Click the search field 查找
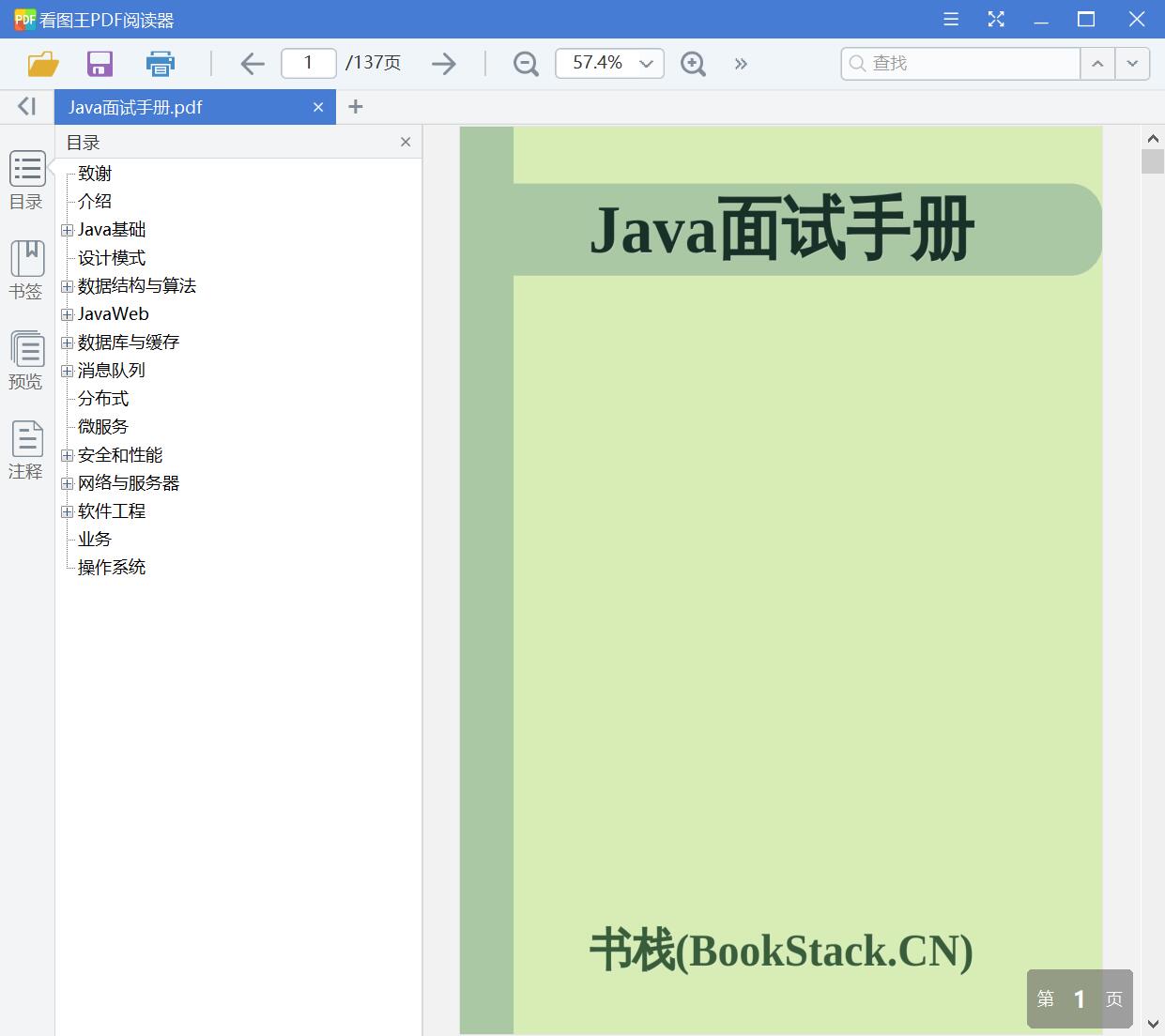Viewport: 1165px width, 1036px height. tap(960, 63)
